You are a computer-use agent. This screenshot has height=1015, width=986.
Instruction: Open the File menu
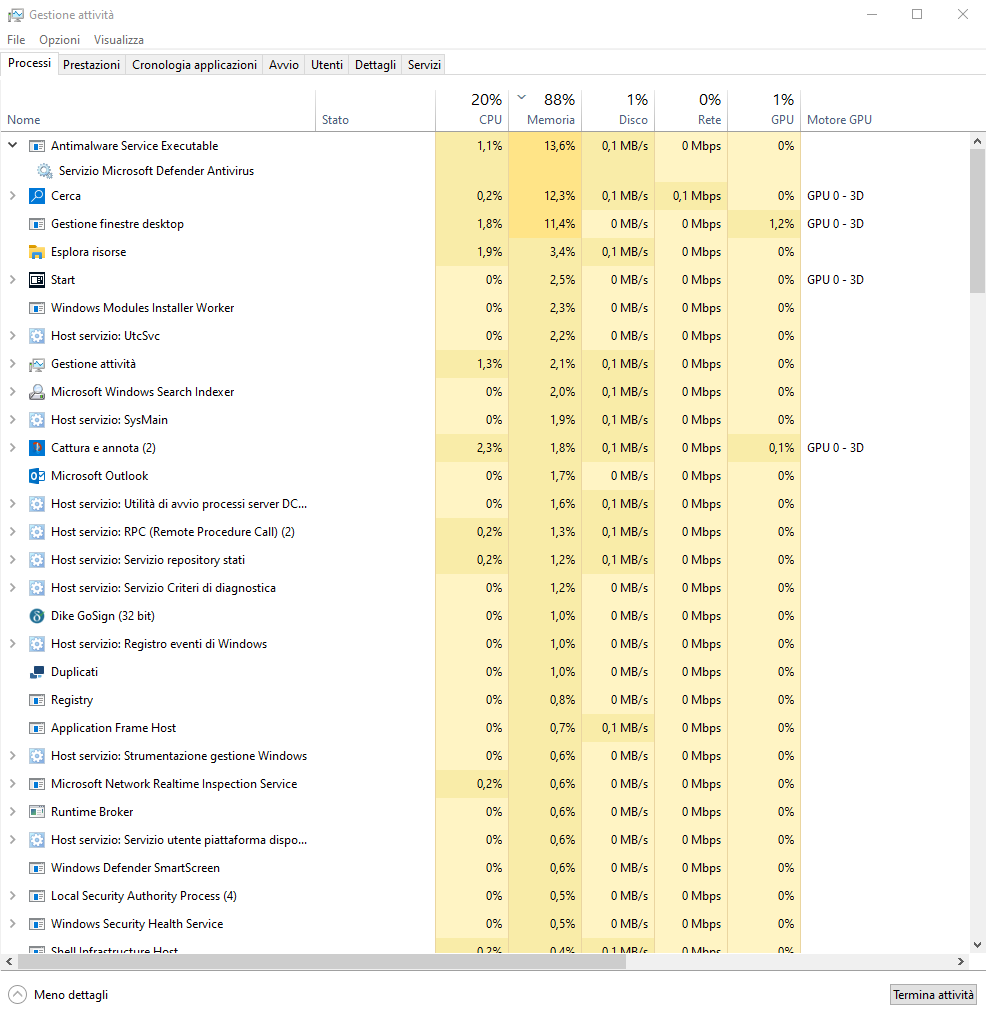tap(16, 39)
